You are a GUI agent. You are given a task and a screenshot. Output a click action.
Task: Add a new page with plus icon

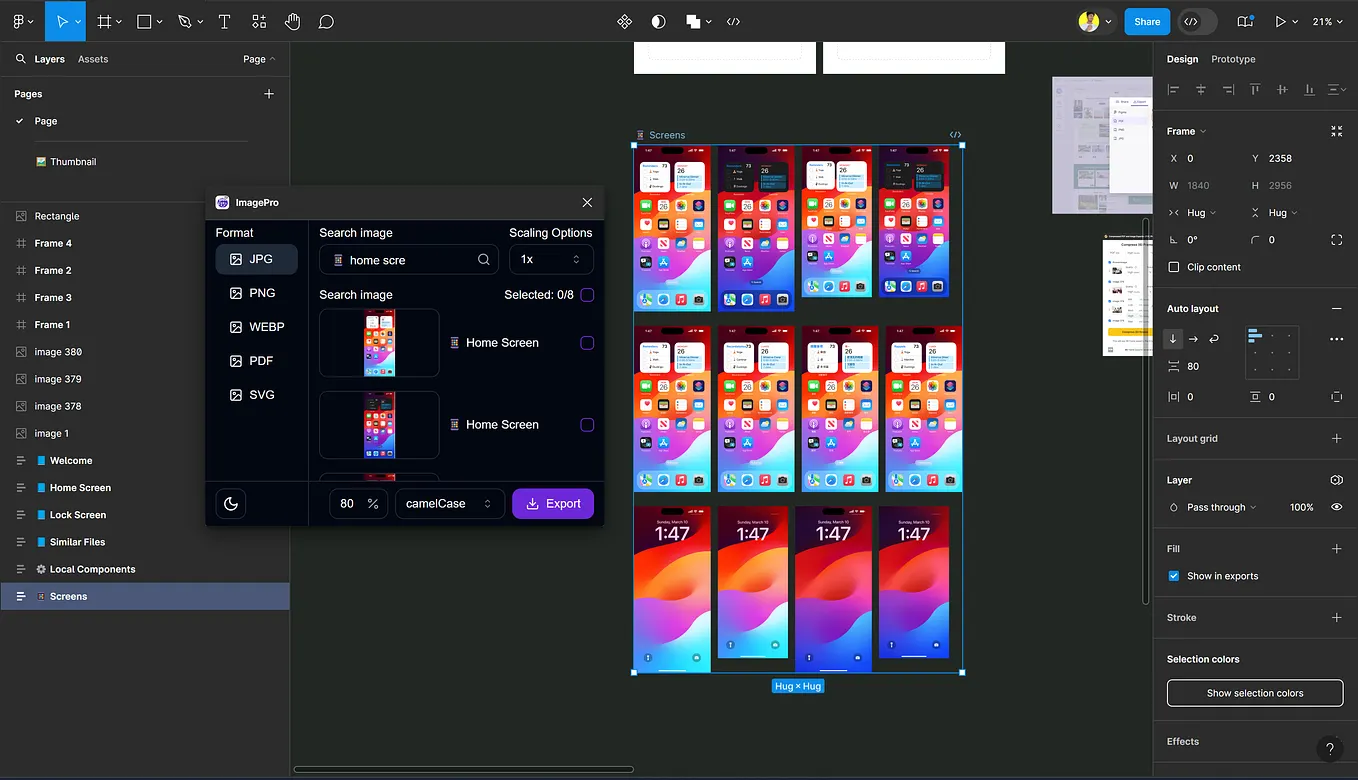(268, 94)
